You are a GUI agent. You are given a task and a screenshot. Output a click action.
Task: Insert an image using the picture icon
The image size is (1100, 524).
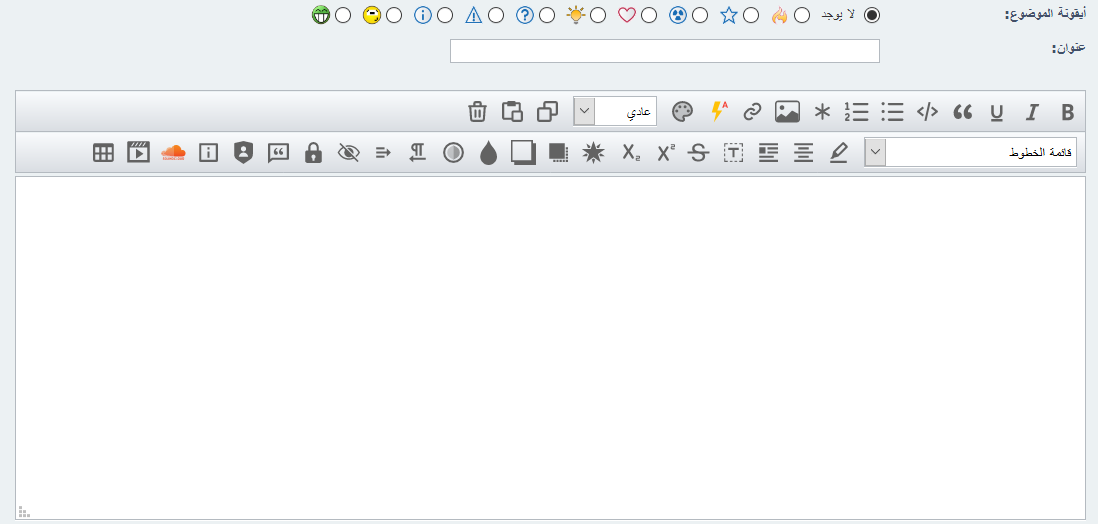[787, 112]
